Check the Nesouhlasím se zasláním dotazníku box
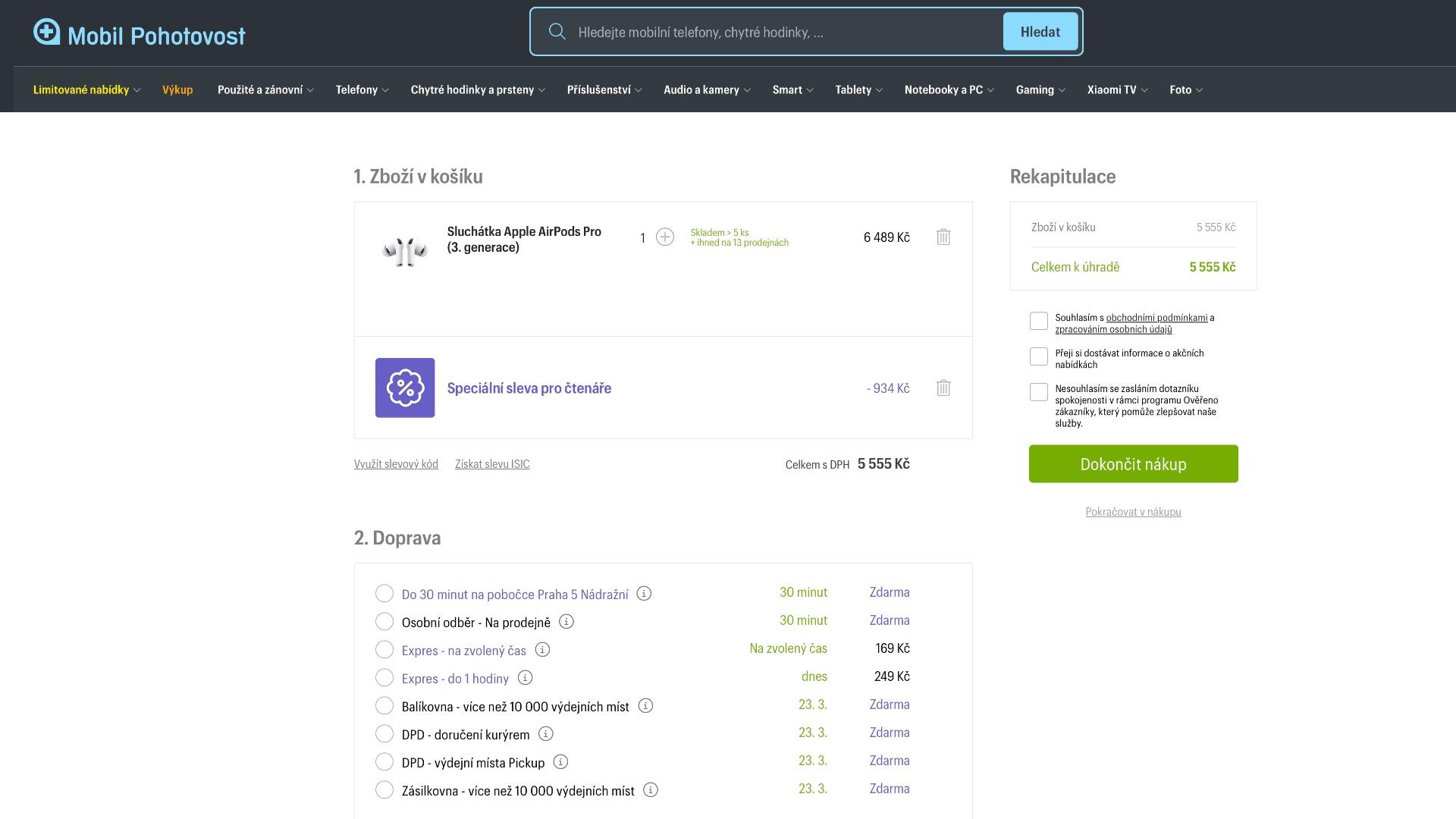The width and height of the screenshot is (1456, 819). click(1039, 393)
